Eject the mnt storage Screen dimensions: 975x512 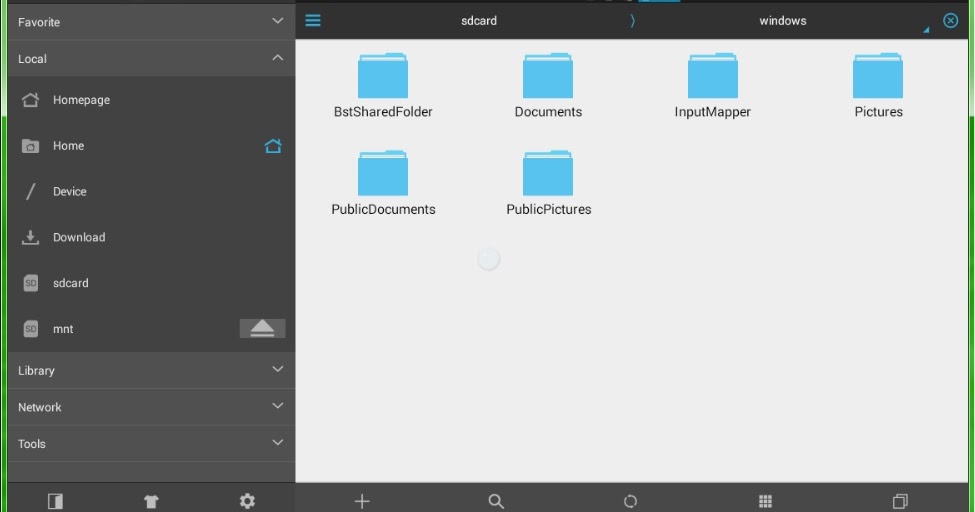(262, 328)
